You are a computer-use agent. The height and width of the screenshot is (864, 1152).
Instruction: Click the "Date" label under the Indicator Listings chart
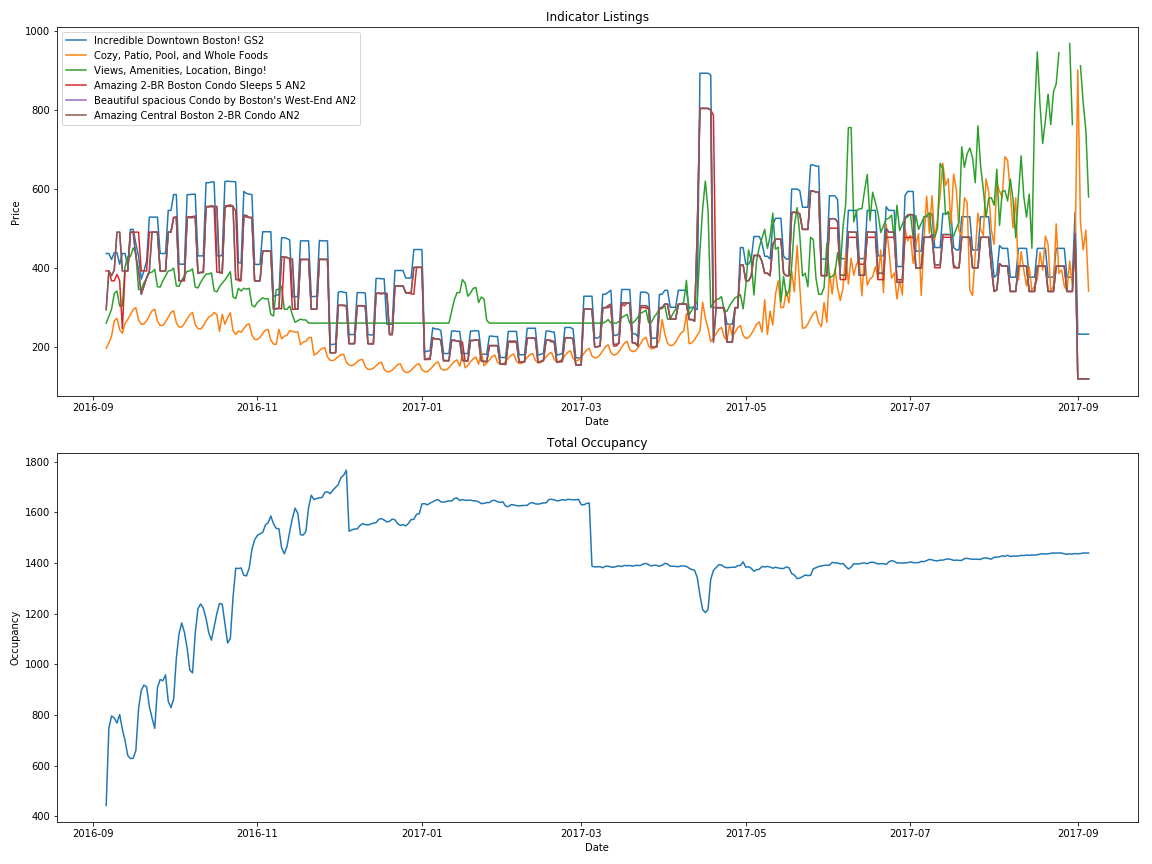click(597, 422)
